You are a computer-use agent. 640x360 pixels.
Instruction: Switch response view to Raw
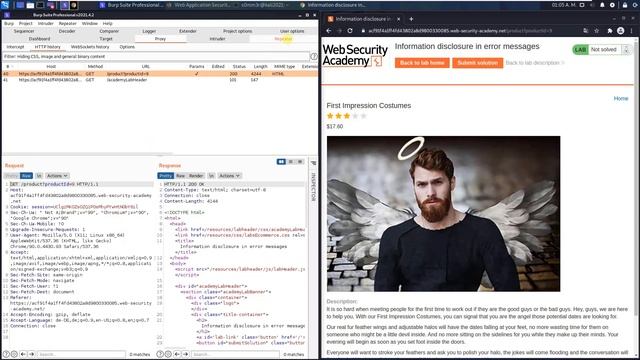pos(180,176)
